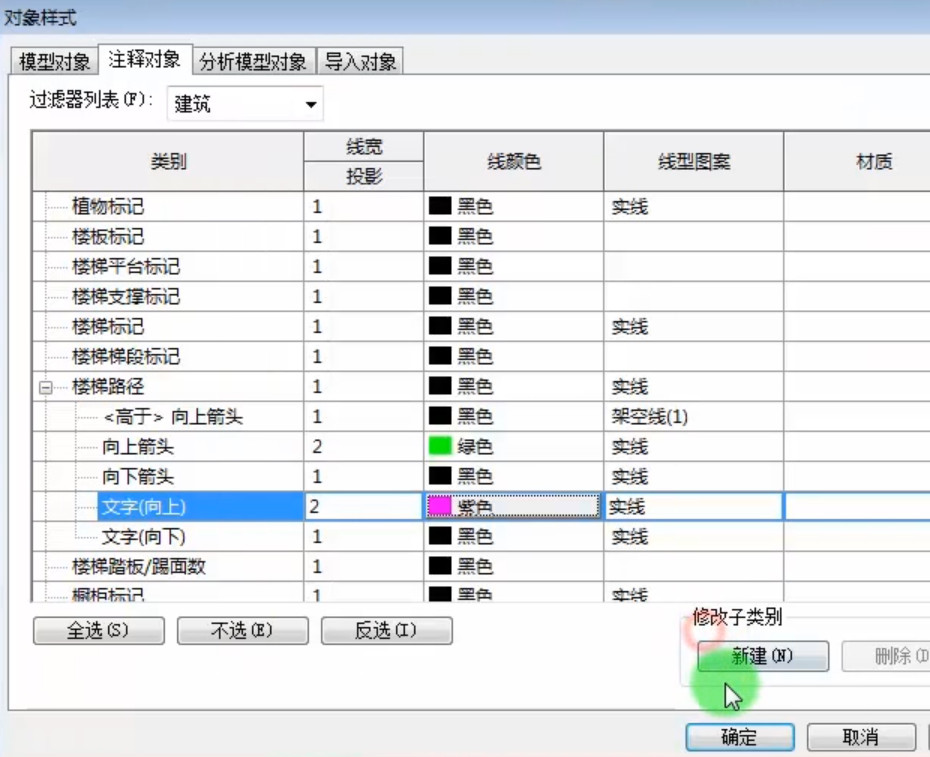Collapse the 楼梯路径 tree node
Image resolution: width=930 pixels, height=757 pixels.
click(x=46, y=387)
